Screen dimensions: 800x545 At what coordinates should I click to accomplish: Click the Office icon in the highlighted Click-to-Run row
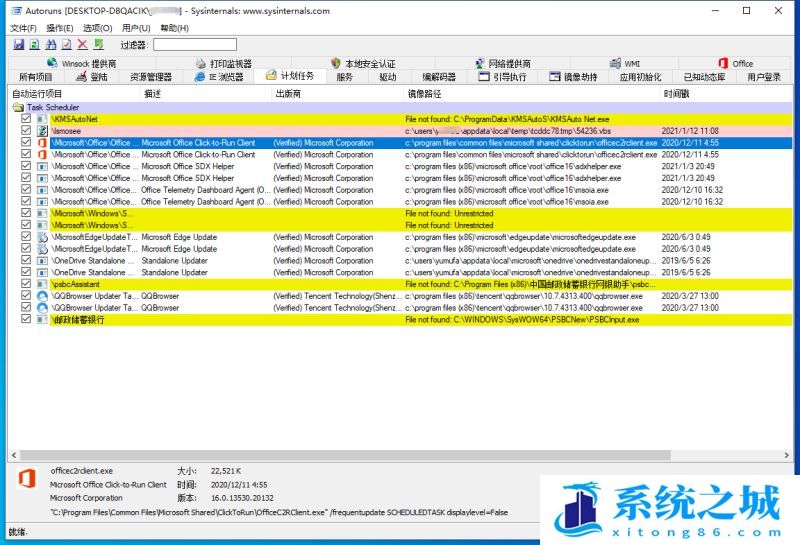[42, 142]
